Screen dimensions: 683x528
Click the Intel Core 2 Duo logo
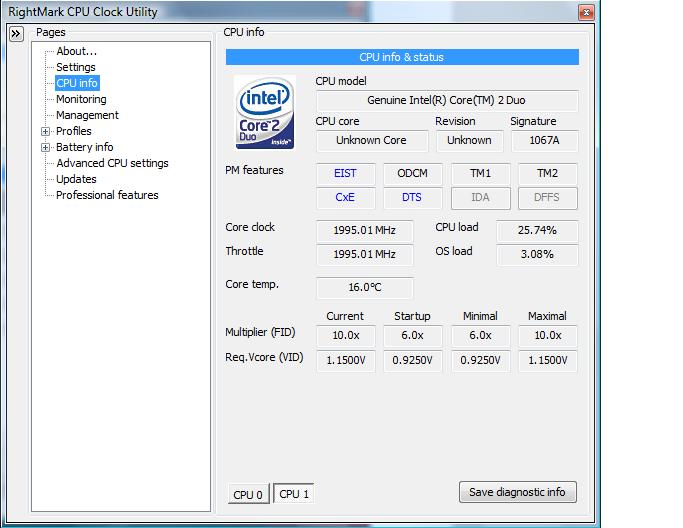point(265,112)
